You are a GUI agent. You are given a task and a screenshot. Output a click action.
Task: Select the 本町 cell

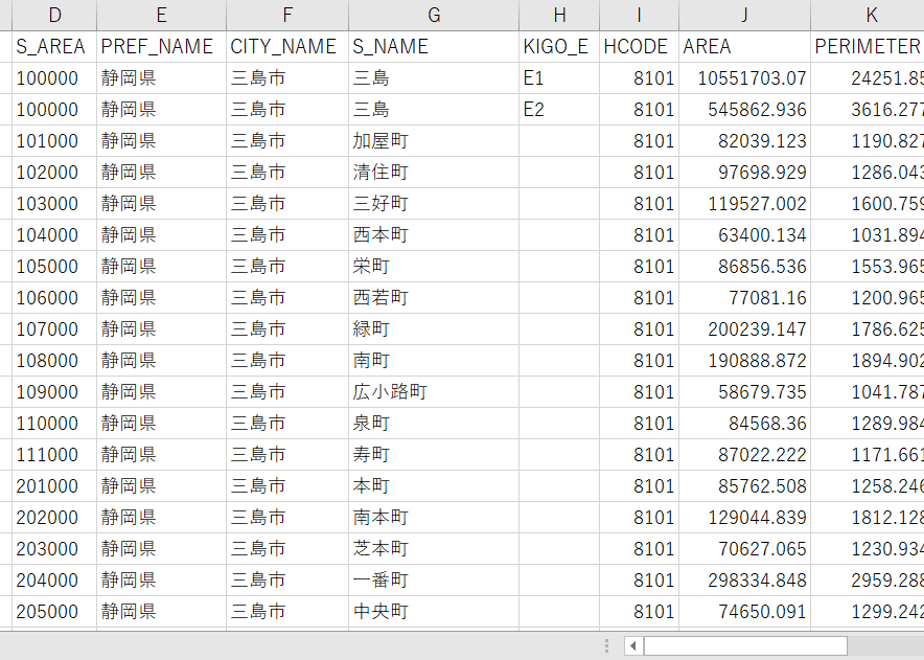[x=434, y=486]
